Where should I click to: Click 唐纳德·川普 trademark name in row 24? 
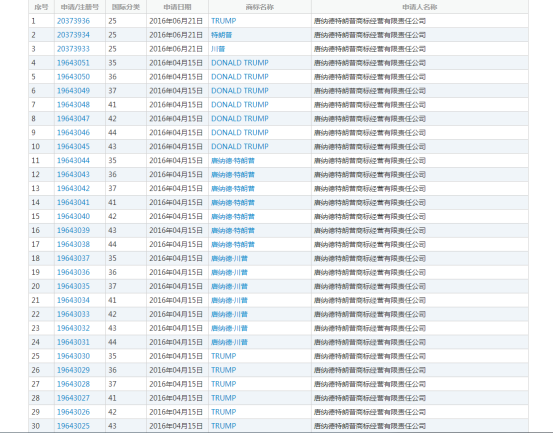tap(229, 342)
